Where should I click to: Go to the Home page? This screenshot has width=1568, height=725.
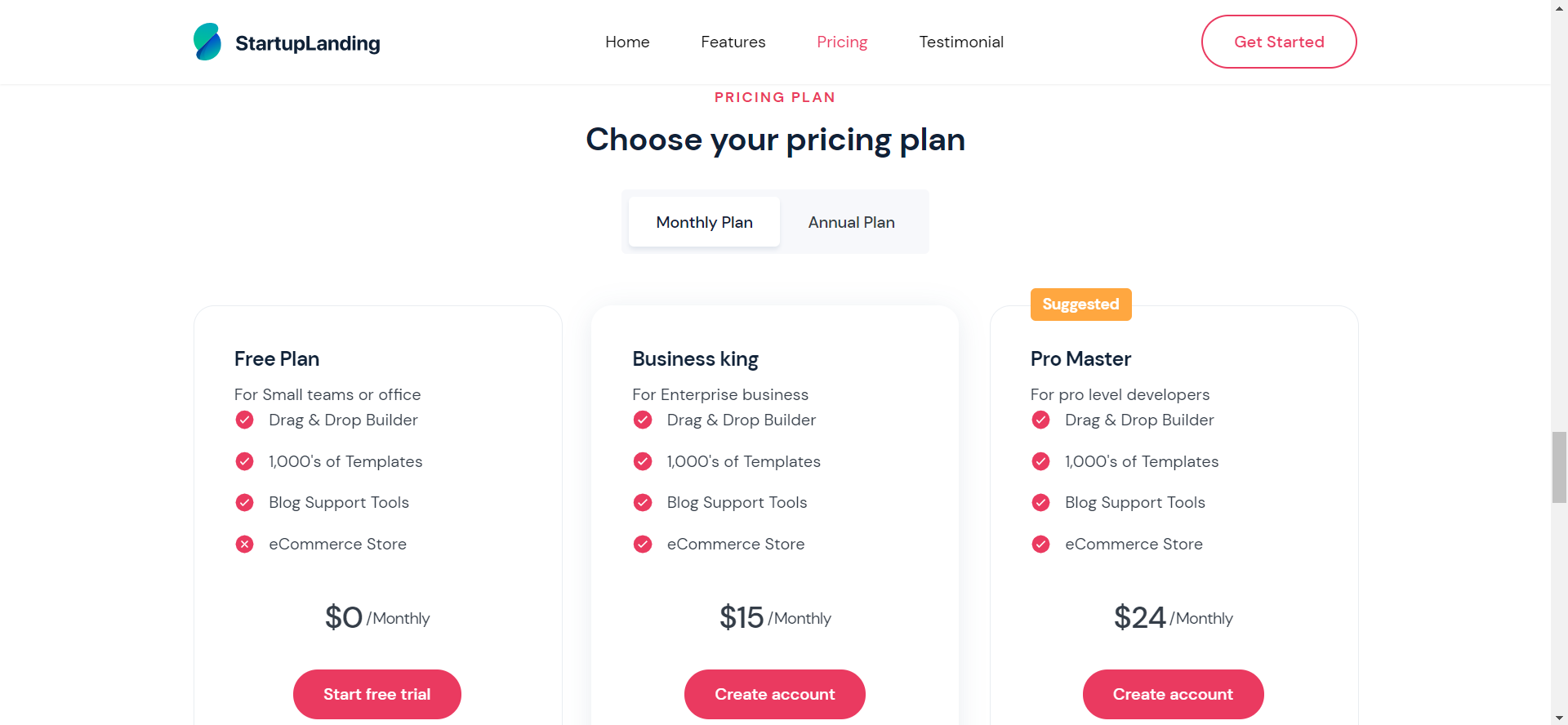626,42
